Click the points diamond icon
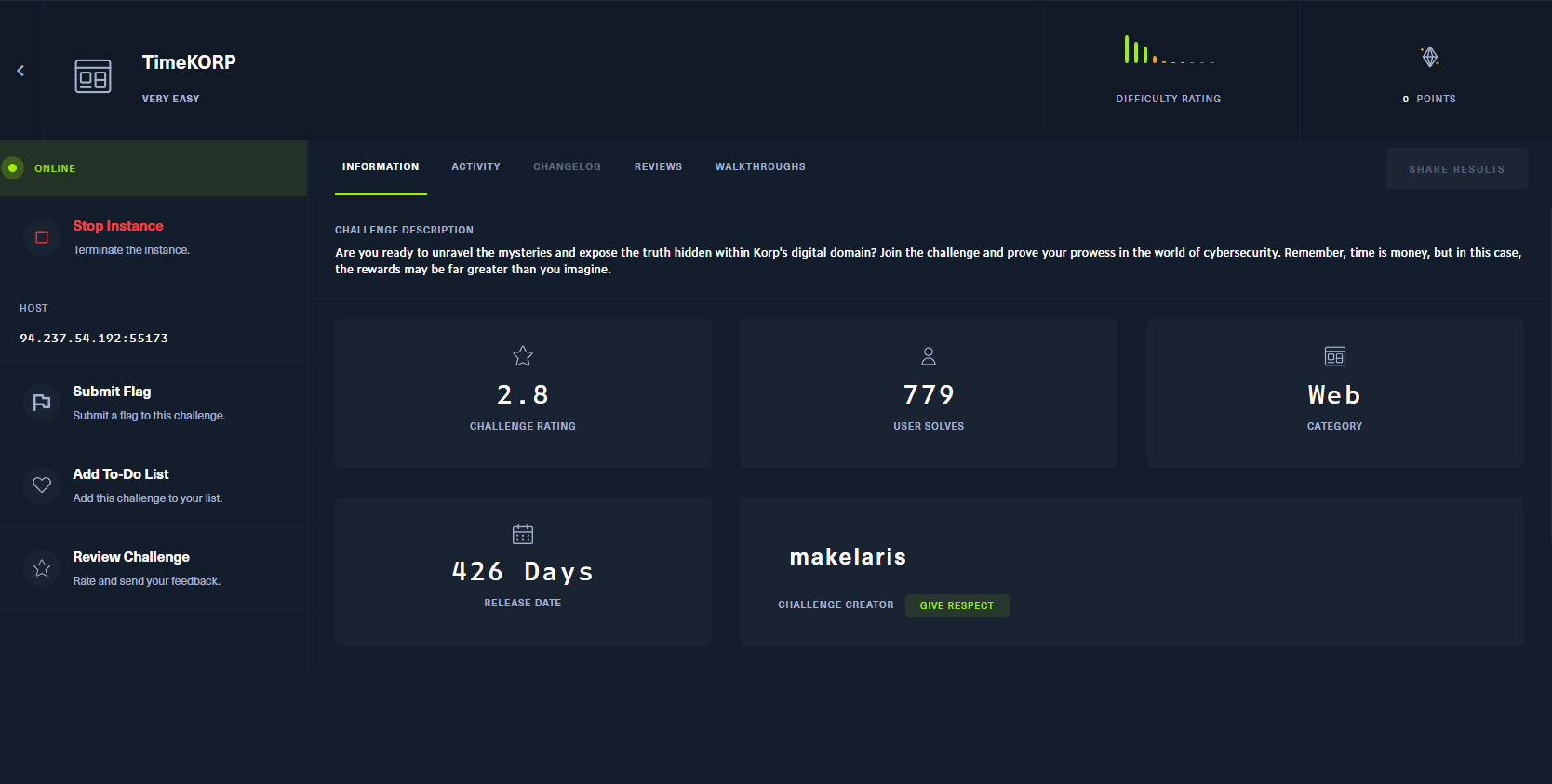This screenshot has width=1552, height=784. click(x=1429, y=58)
